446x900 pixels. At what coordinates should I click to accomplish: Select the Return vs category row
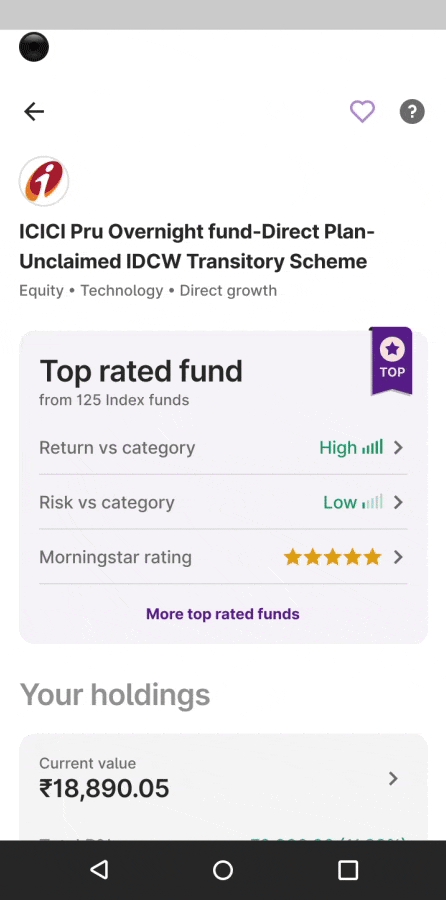pyautogui.click(x=223, y=448)
